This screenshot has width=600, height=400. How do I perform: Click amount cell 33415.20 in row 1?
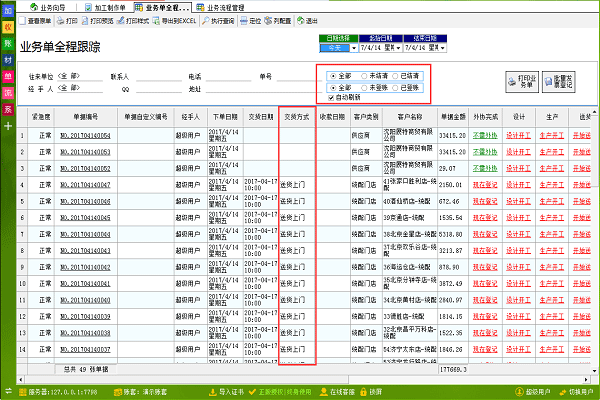pos(453,136)
